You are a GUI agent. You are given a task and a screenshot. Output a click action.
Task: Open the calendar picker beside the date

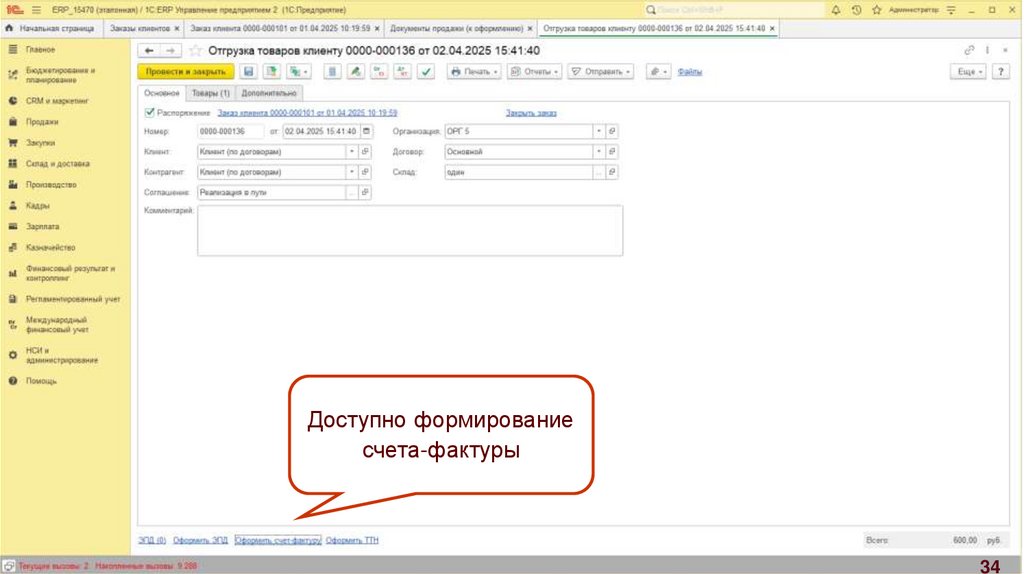(x=367, y=131)
